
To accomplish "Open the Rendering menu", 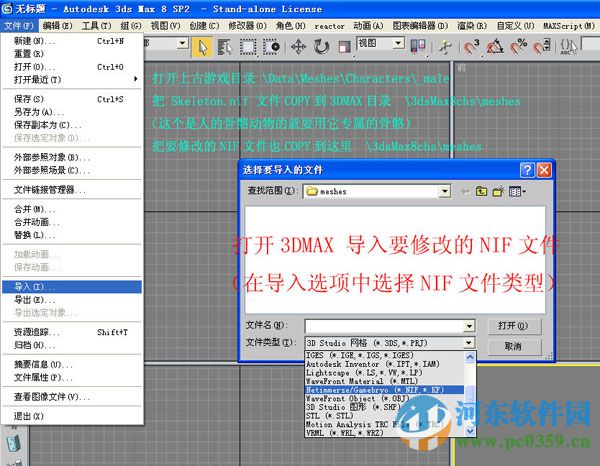I will (x=472, y=26).
